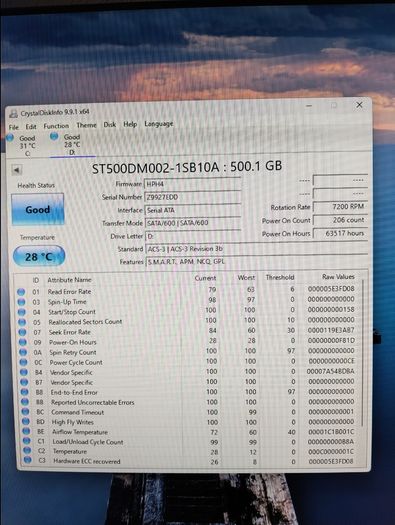Open the Language menu
The height and width of the screenshot is (525, 395).
159,124
